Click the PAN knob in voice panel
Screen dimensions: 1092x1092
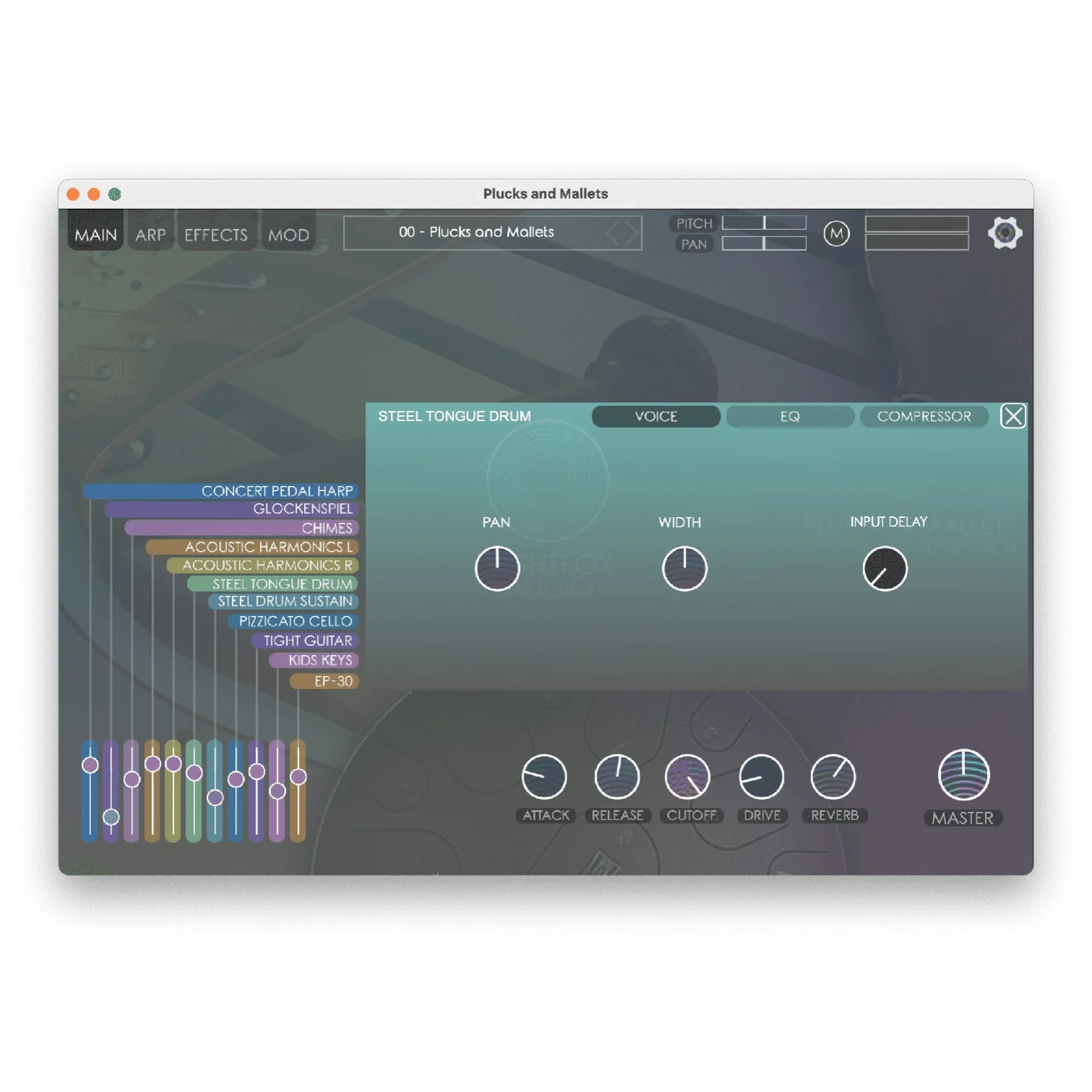[x=497, y=568]
